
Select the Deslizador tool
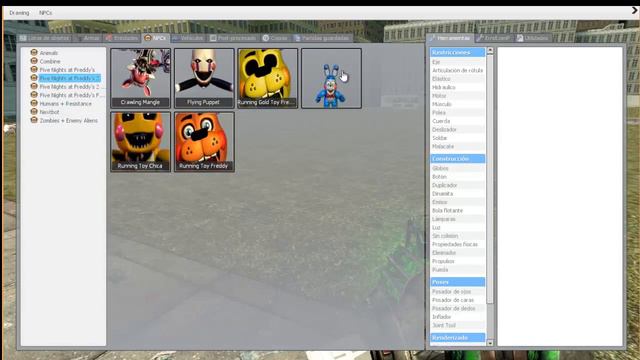click(x=458, y=129)
